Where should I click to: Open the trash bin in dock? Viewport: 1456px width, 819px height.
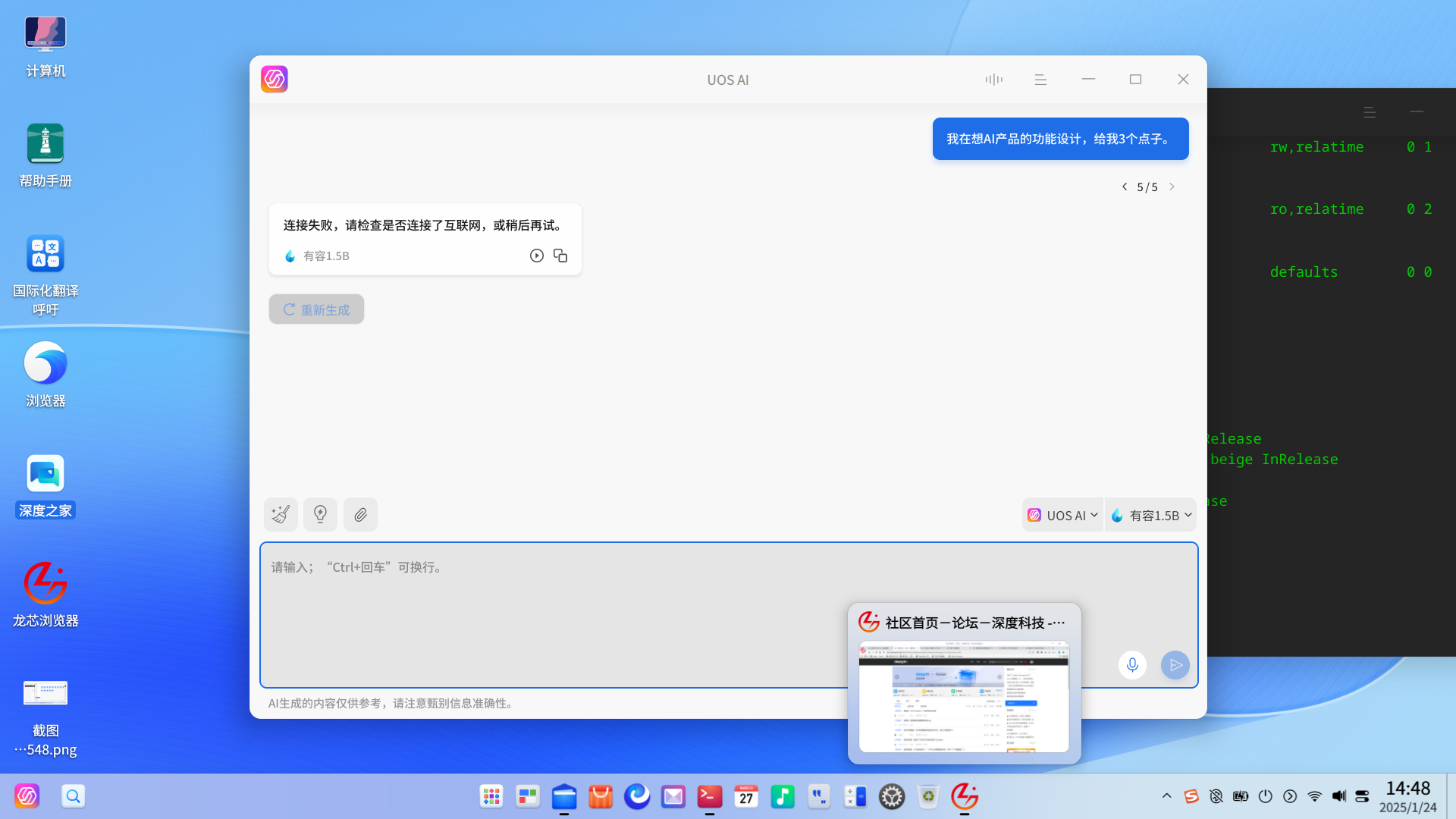point(928,796)
